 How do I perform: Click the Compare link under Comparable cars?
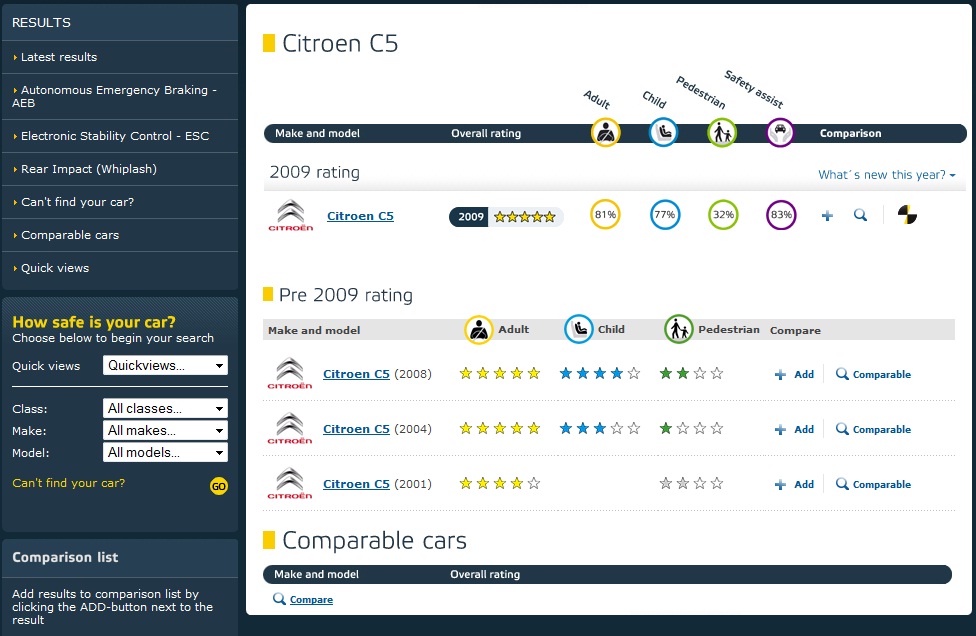311,599
